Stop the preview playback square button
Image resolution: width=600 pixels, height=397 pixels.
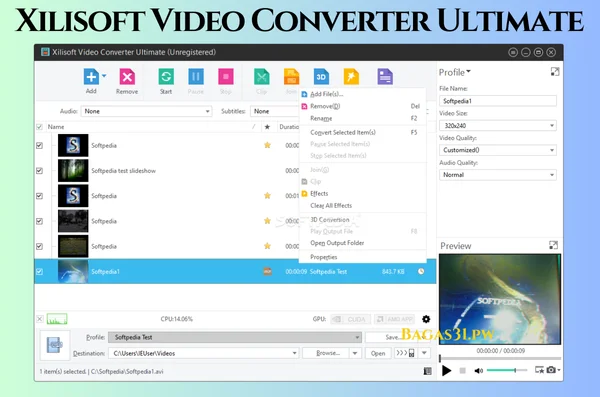pos(462,371)
